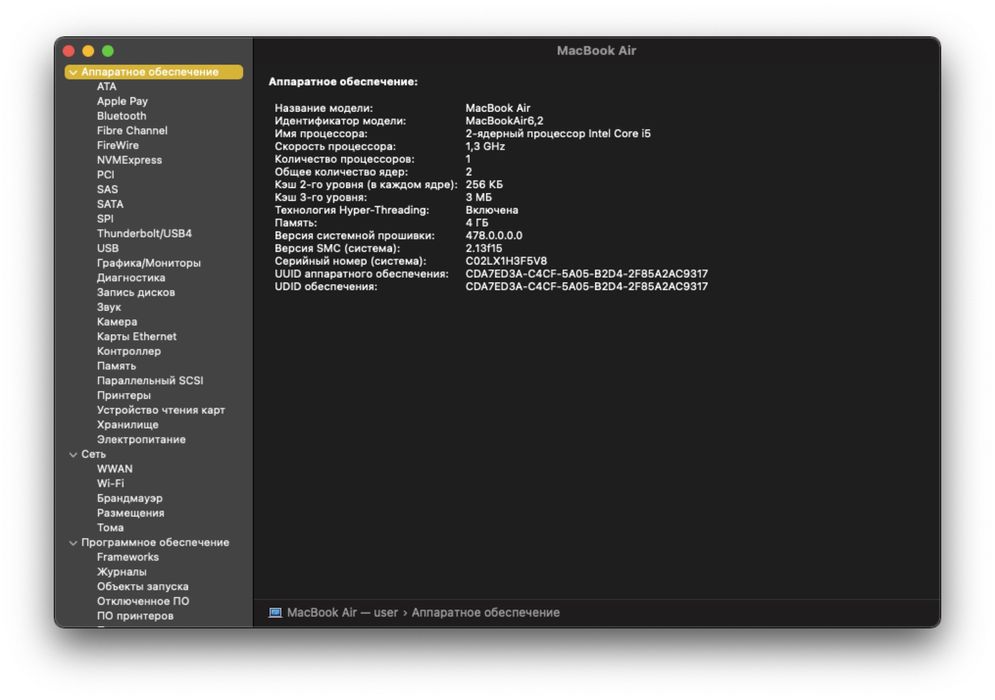
Task: Select Размещения in the sidebar
Action: [130, 513]
